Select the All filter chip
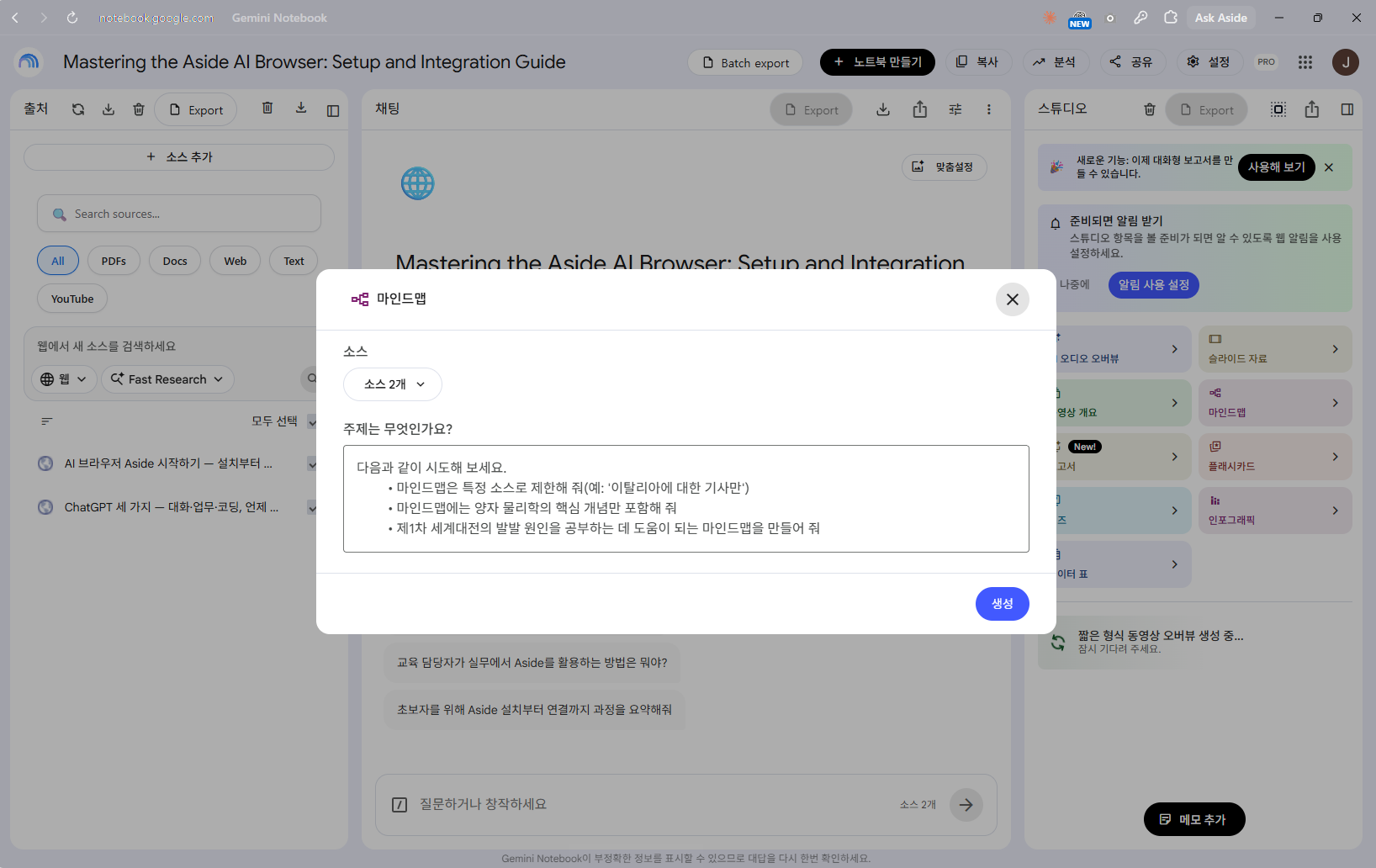The width and height of the screenshot is (1376, 868). tap(58, 261)
